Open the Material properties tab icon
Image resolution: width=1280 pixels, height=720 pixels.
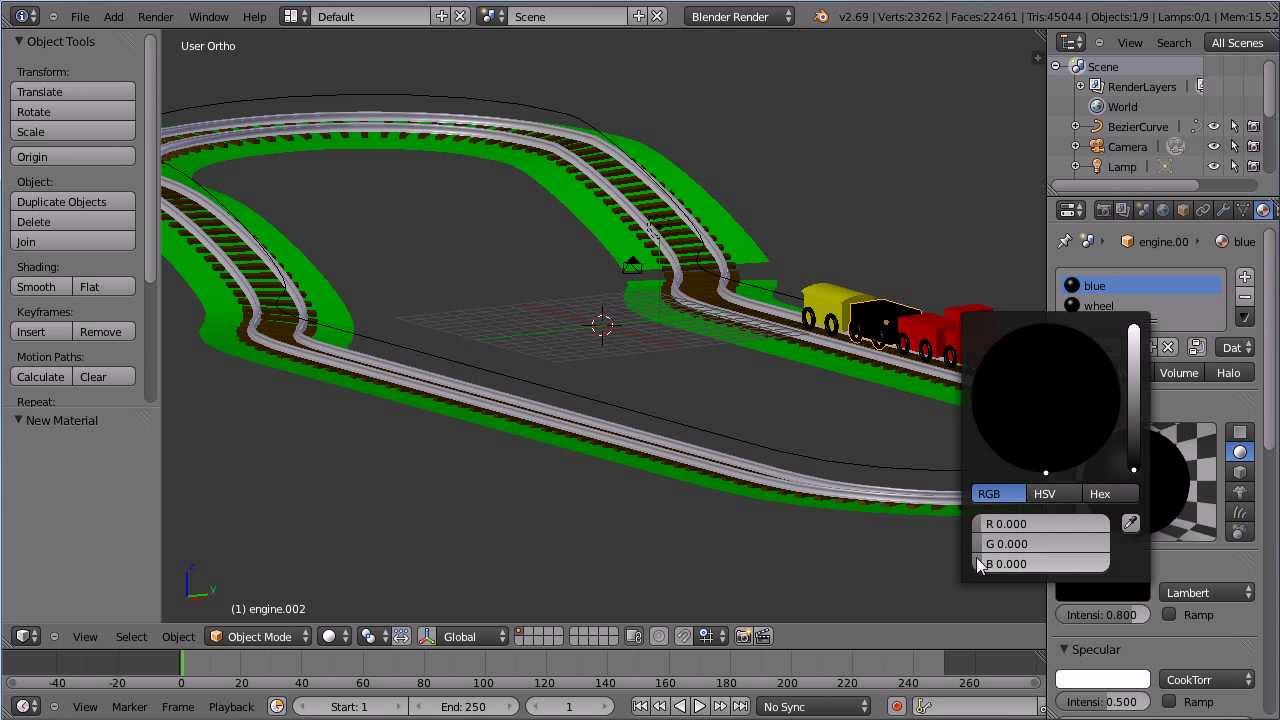click(1263, 210)
